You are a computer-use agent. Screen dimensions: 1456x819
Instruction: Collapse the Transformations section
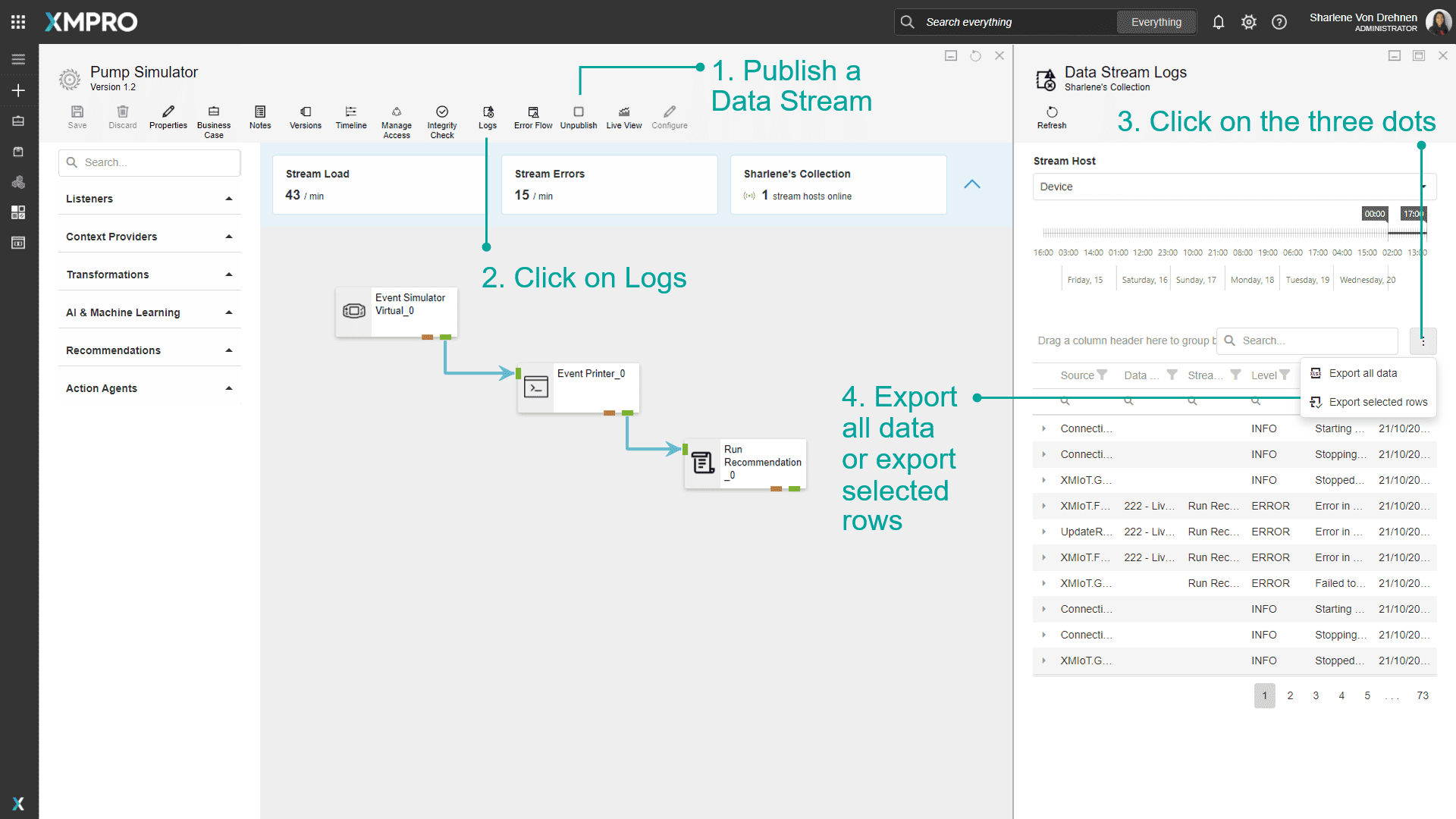pos(229,275)
